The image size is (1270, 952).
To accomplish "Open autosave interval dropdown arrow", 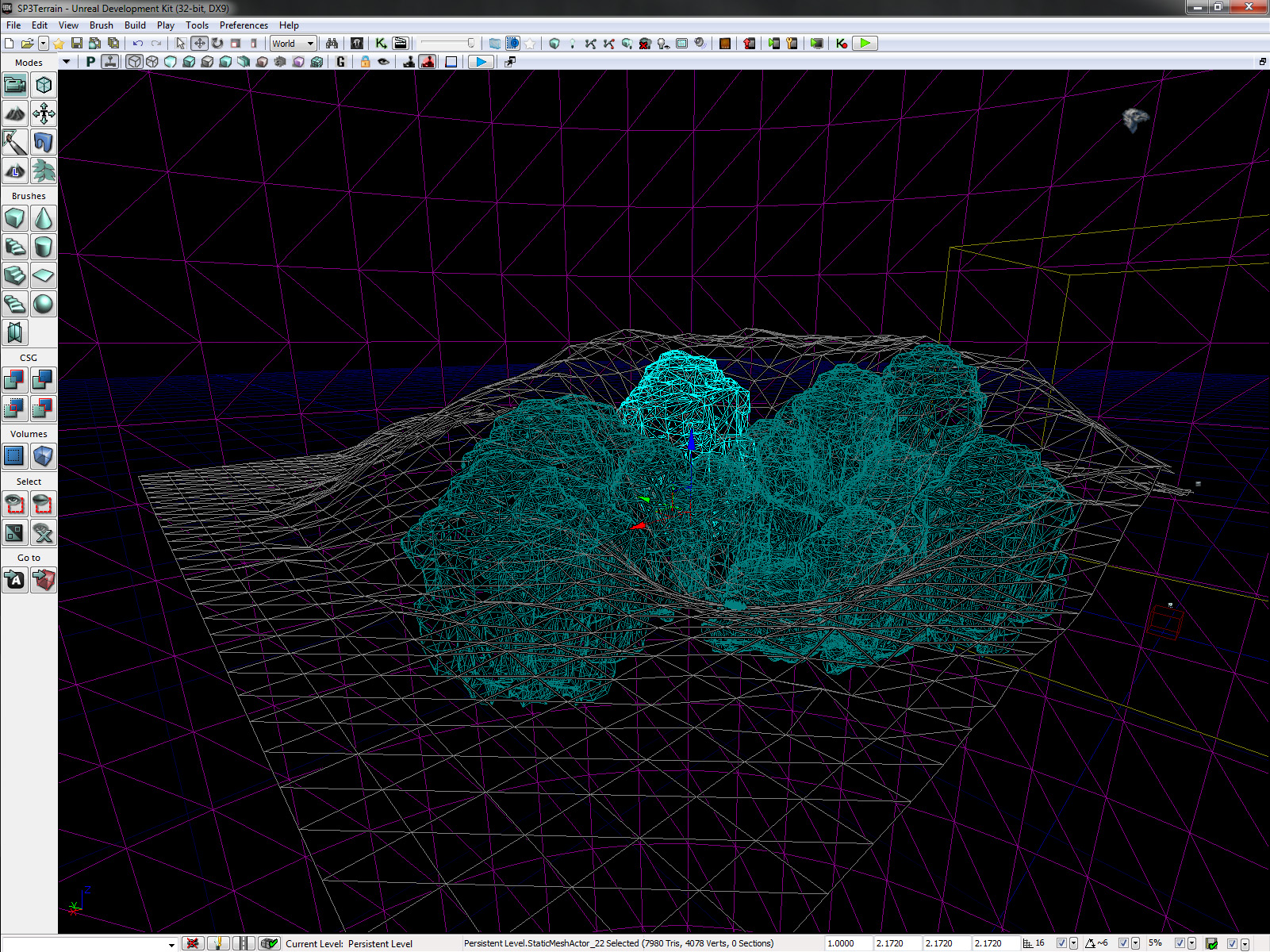I will (1245, 943).
